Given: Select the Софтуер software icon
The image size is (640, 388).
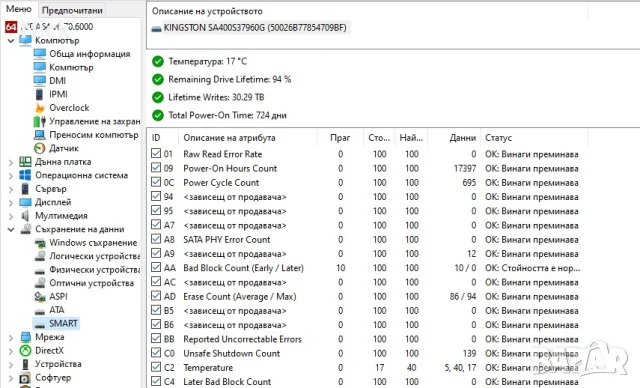Looking at the screenshot, I should tap(25, 378).
